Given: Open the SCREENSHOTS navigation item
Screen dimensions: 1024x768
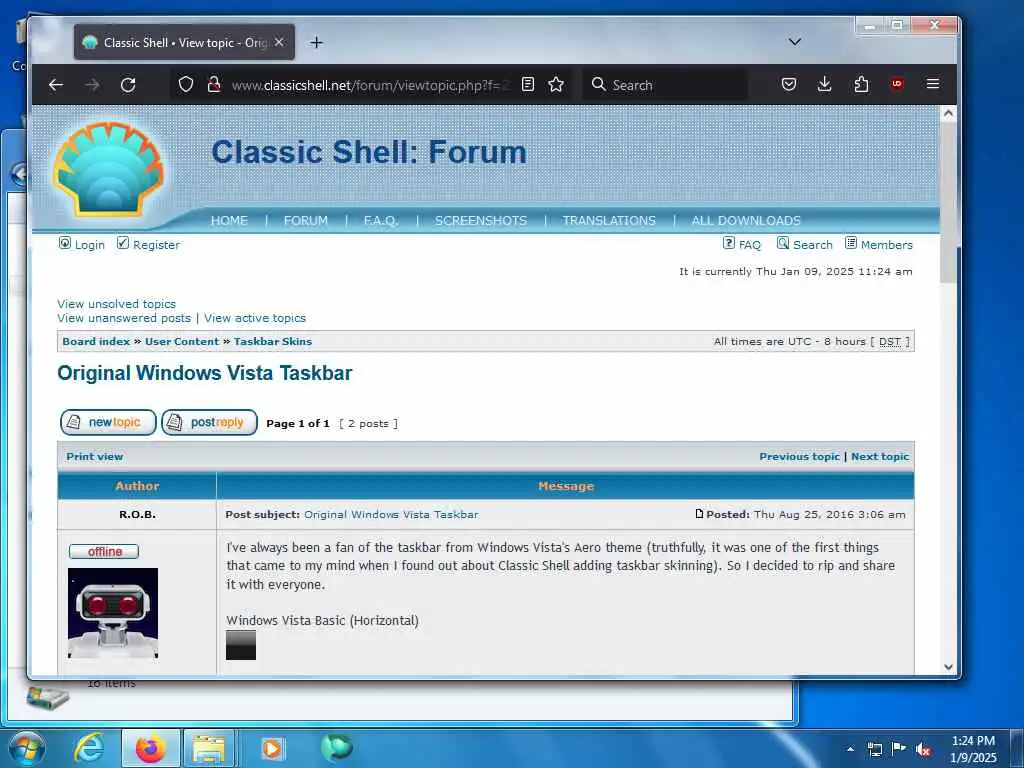Looking at the screenshot, I should [481, 221].
